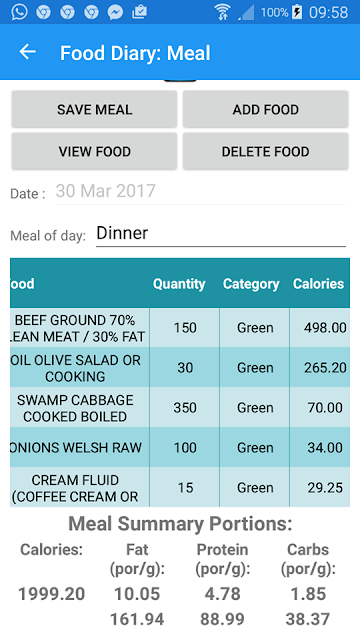Select the BEEF GROUND 70% row
This screenshot has height=640, width=360.
point(180,328)
